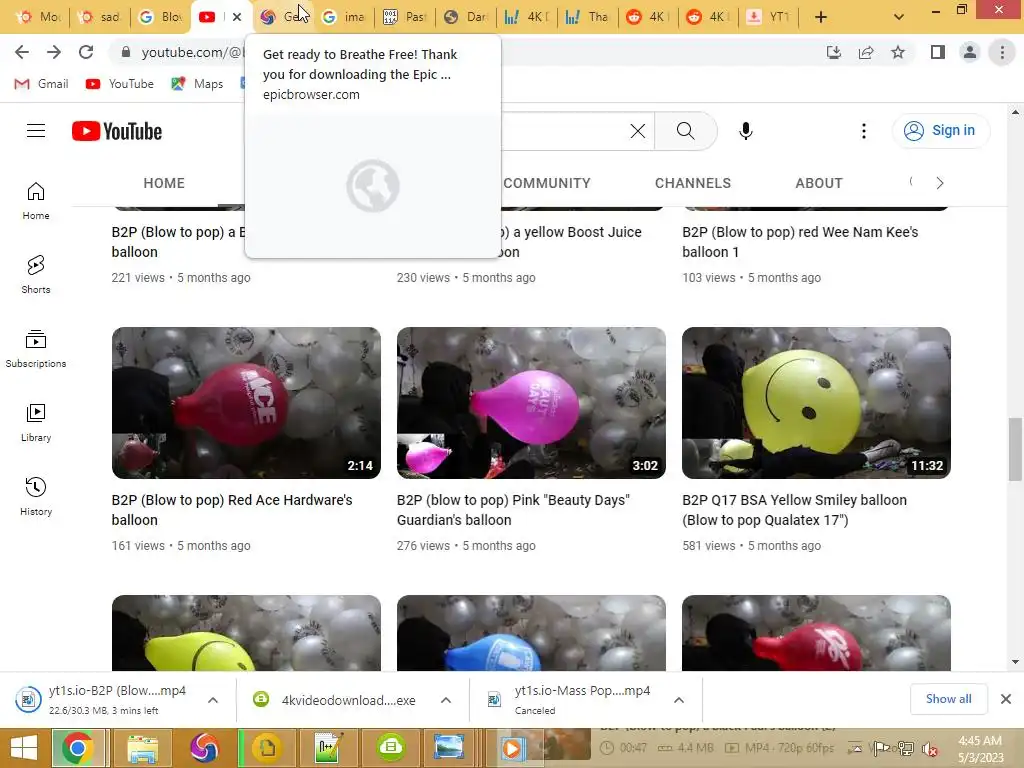Expand options for 4kvideodownload exe download
The width and height of the screenshot is (1024, 768).
click(445, 700)
